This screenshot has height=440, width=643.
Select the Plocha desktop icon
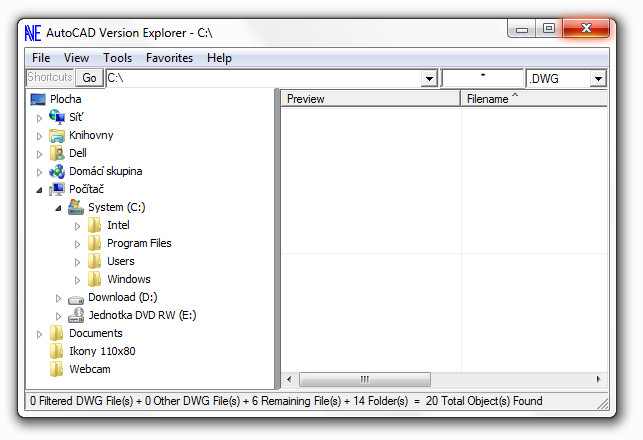click(38, 99)
